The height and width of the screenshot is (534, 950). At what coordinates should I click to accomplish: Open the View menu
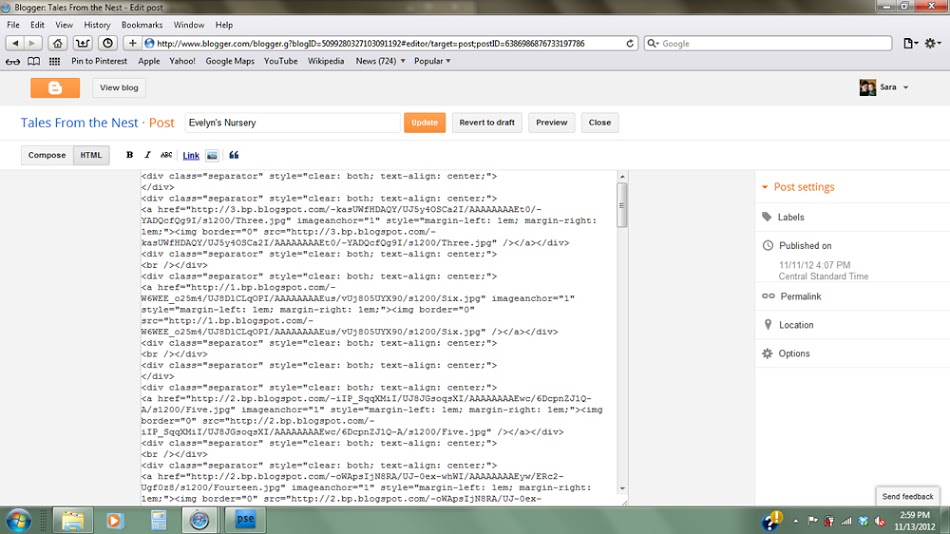pos(64,25)
